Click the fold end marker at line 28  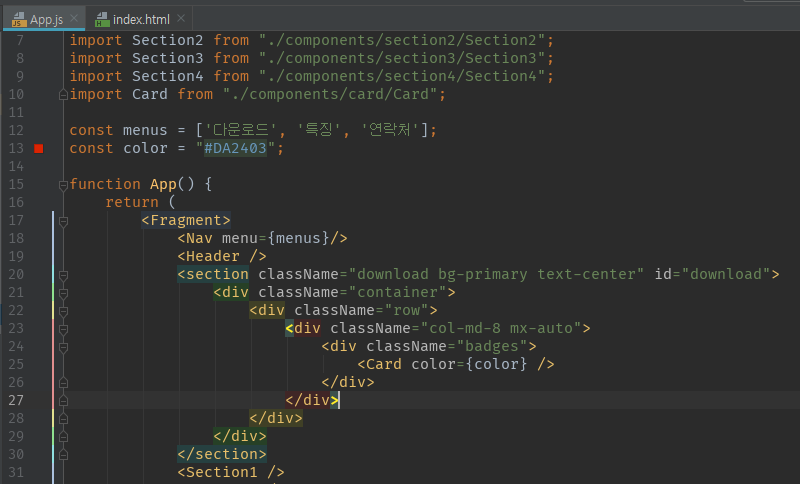(x=63, y=419)
